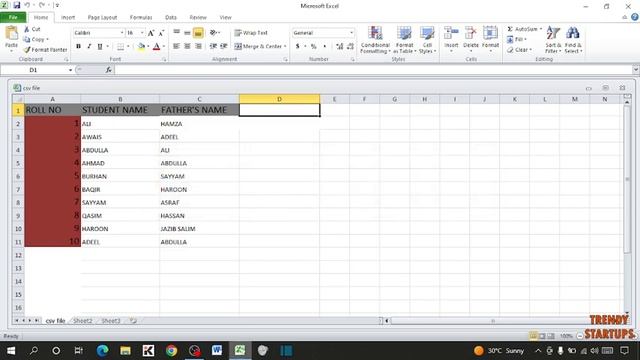
Task: Shrink font size with the smaller A icon
Action: 161,33
